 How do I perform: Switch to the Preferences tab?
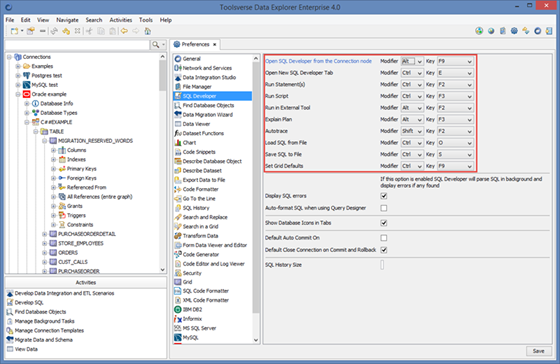pyautogui.click(x=195, y=44)
